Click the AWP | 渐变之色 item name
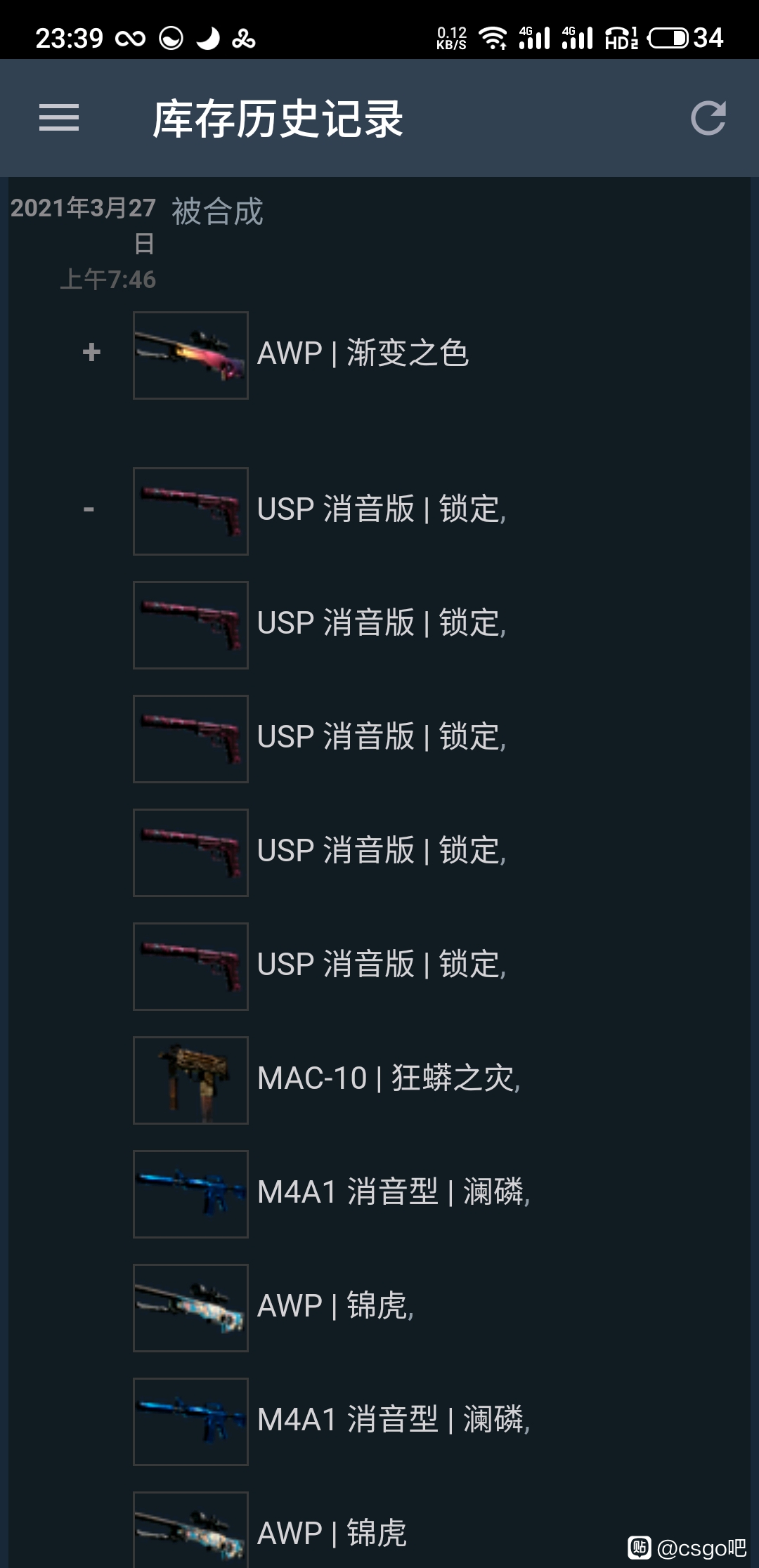759x1568 pixels. [363, 353]
